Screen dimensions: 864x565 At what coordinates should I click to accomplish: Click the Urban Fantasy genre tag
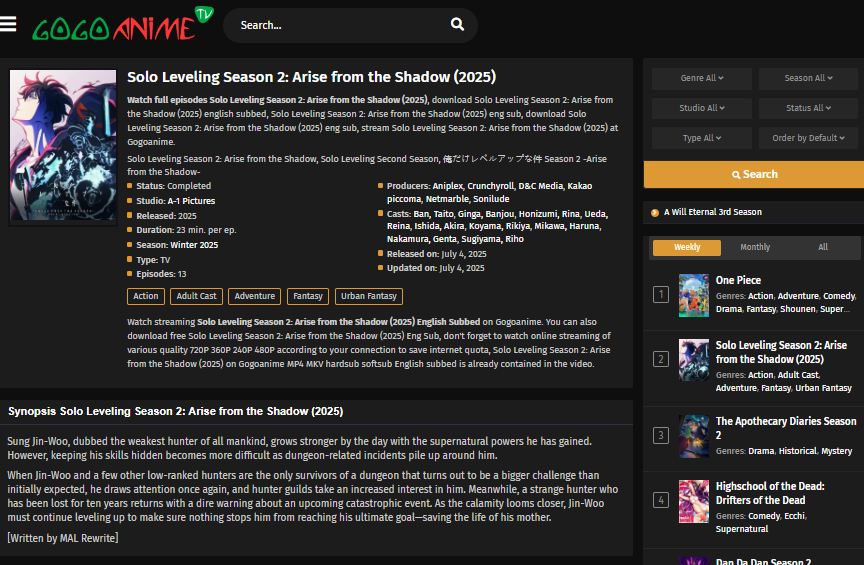coord(369,297)
